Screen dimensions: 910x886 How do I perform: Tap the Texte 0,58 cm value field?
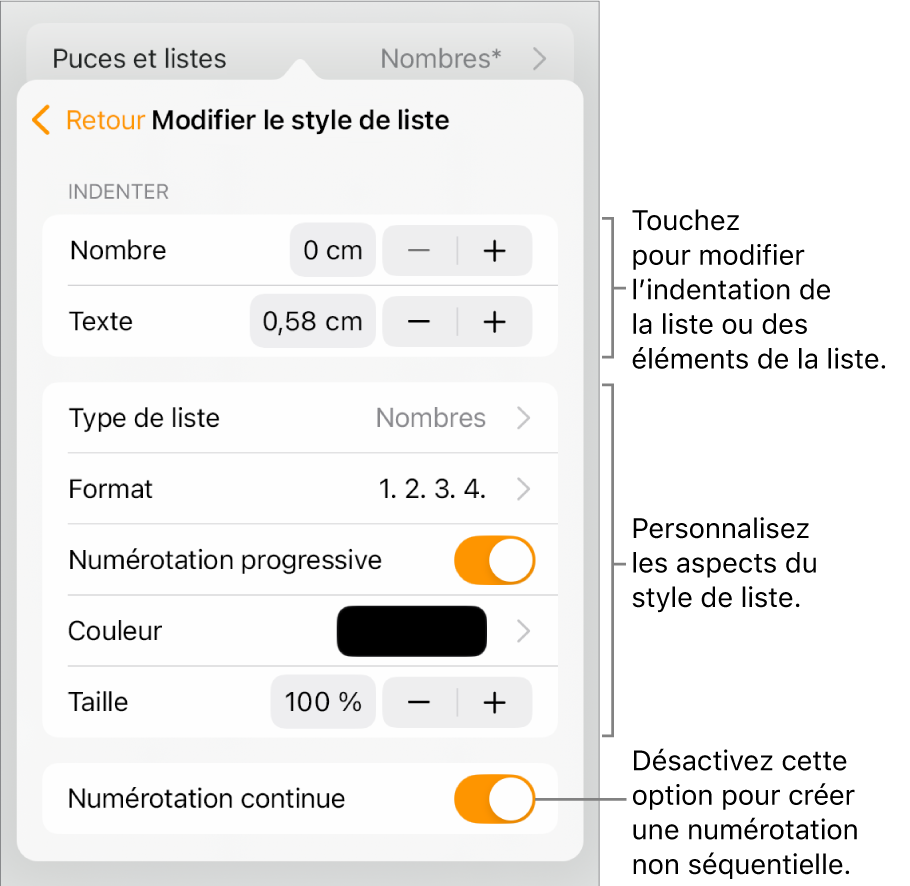pos(312,322)
